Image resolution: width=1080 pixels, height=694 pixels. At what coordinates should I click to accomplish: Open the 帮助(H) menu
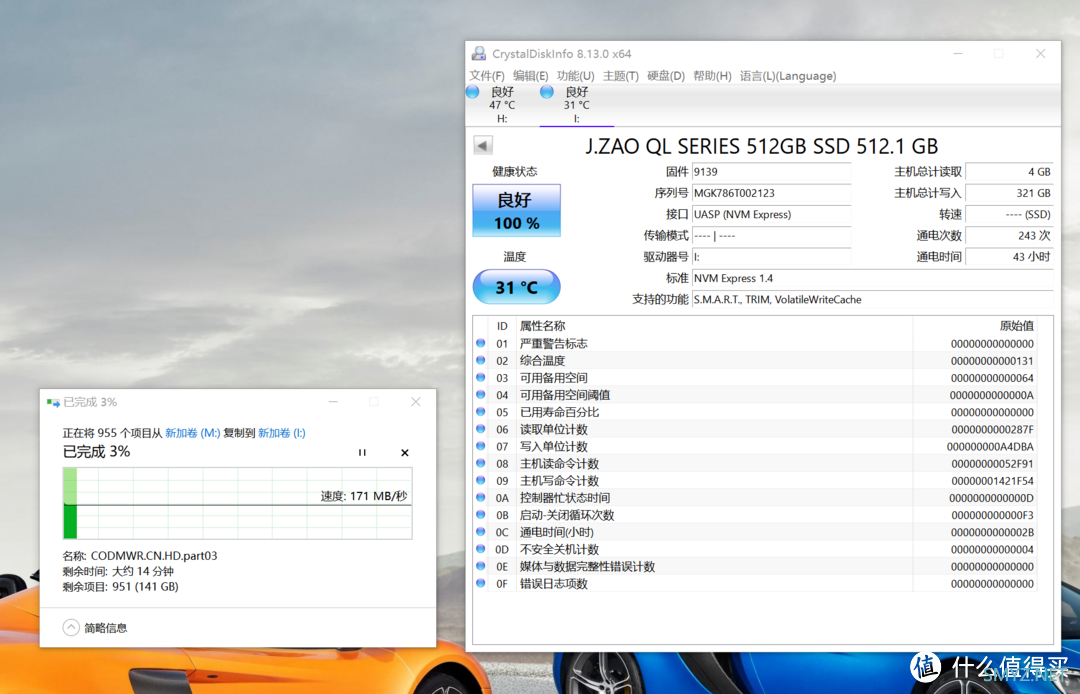tap(712, 76)
